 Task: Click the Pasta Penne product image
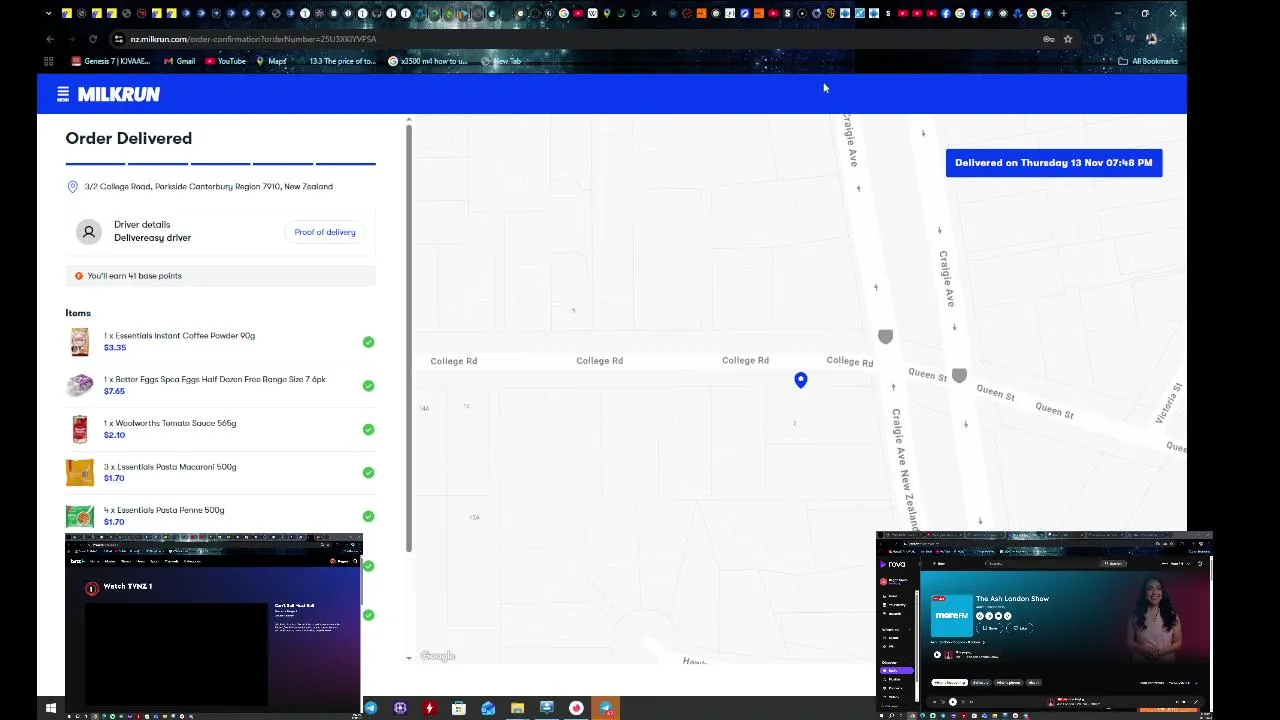point(80,516)
